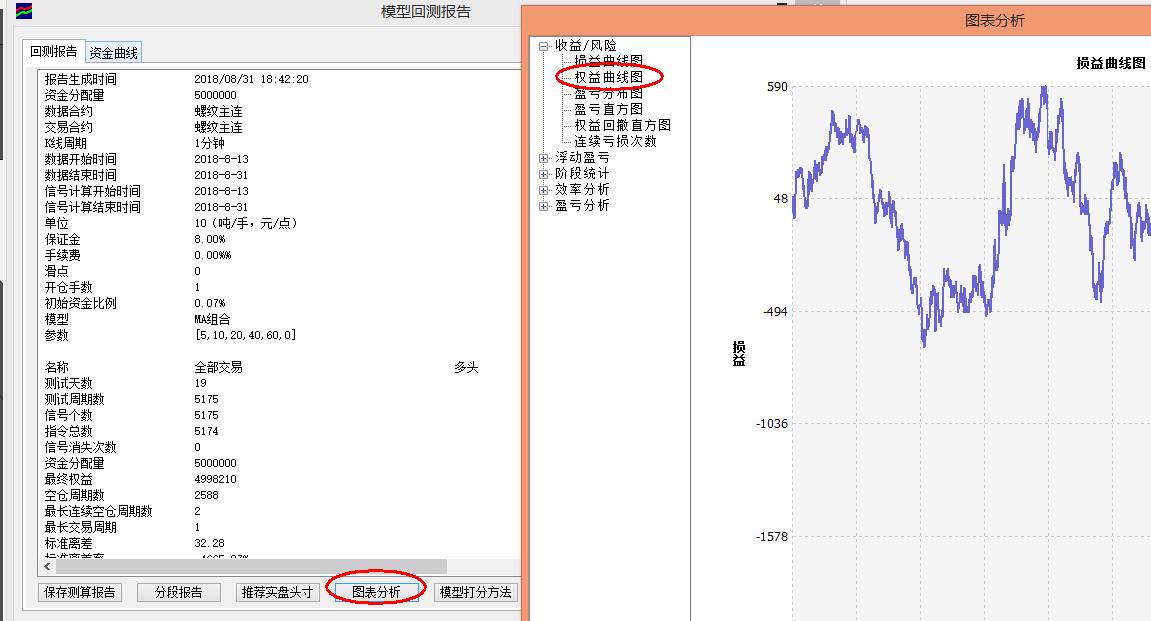Click the report's horizontal scrollbar left arrow
This screenshot has width=1151, height=621.
click(x=47, y=567)
